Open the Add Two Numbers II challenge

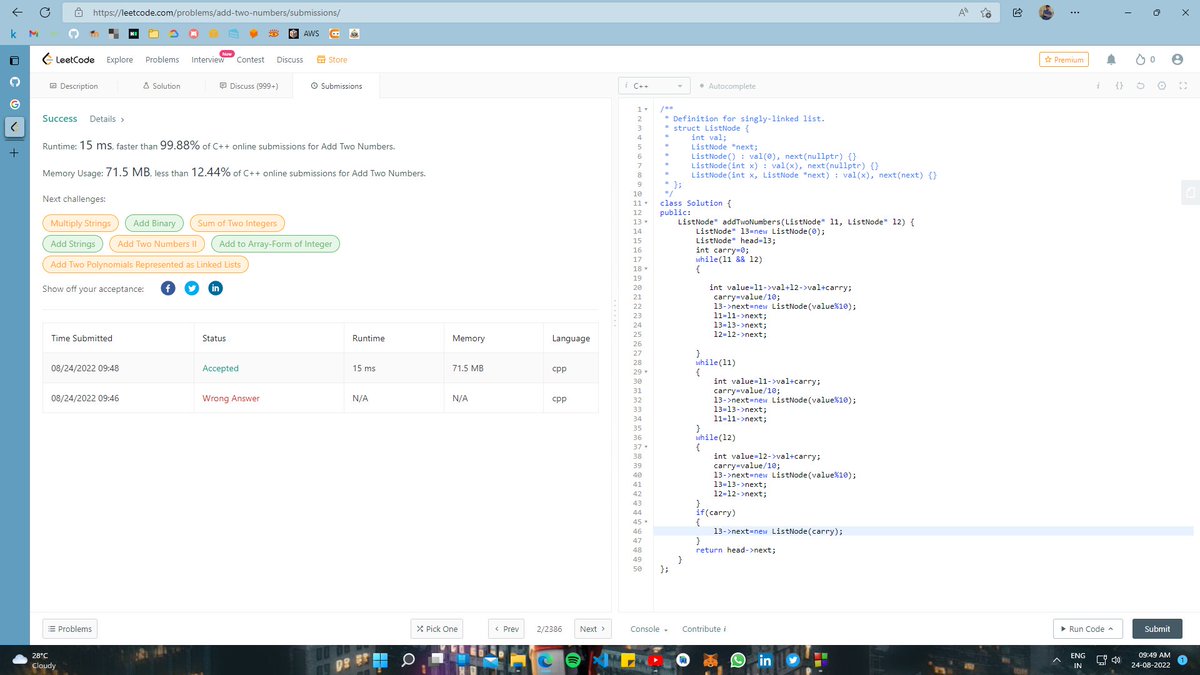tap(157, 244)
